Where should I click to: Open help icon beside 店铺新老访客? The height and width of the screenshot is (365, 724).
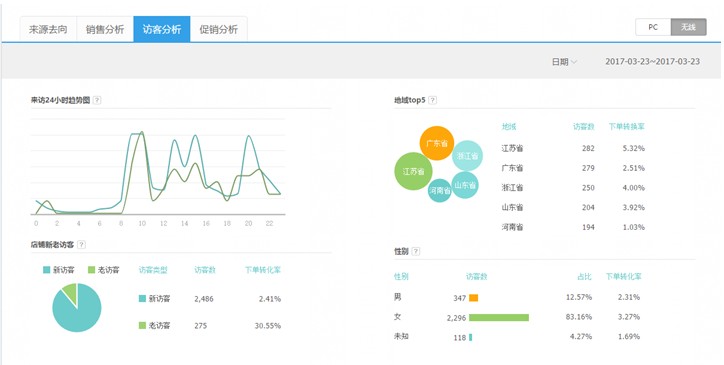click(81, 244)
